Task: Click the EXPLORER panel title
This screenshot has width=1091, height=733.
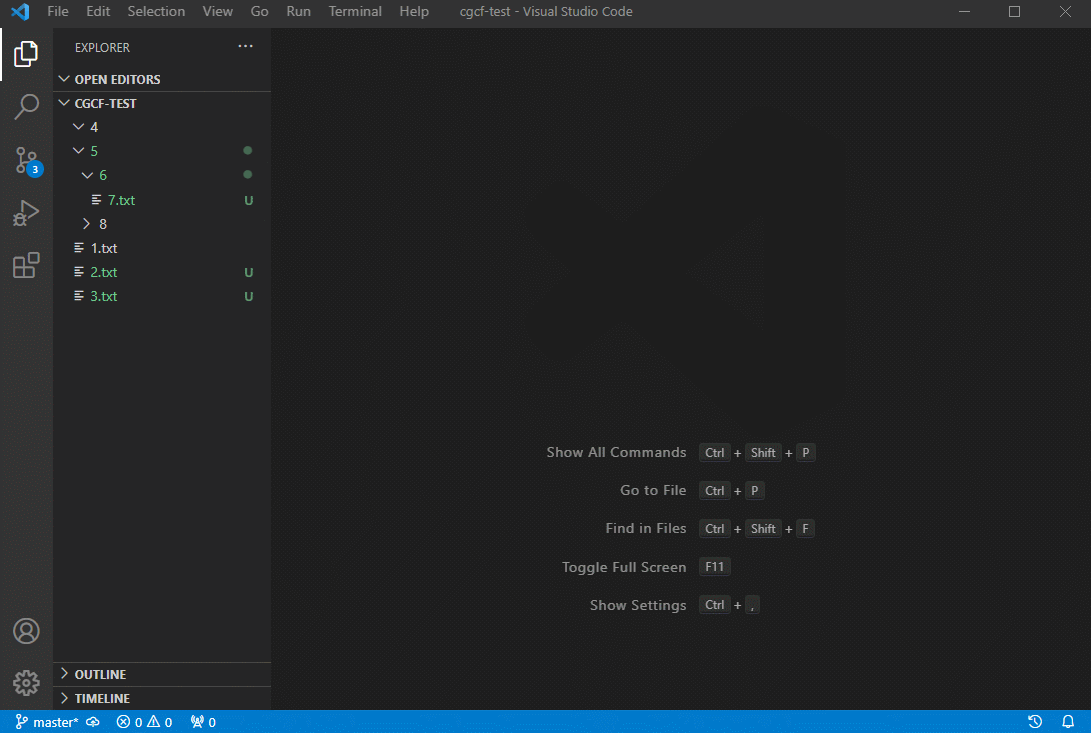Action: [102, 47]
